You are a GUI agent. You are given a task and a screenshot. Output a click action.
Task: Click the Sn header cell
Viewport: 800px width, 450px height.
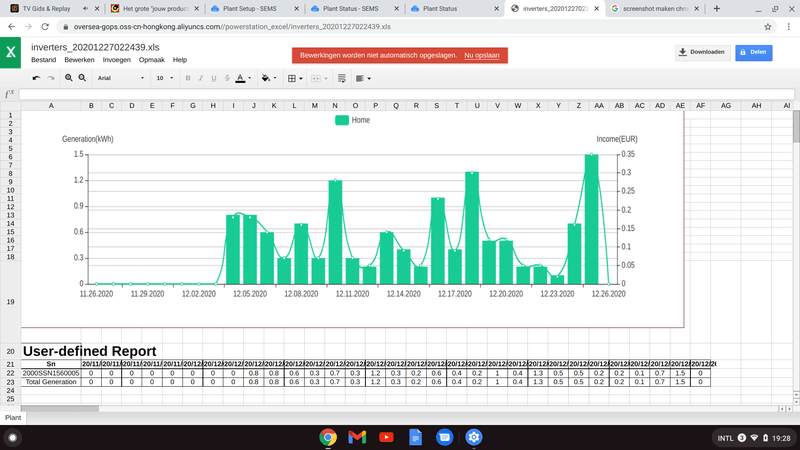click(51, 364)
